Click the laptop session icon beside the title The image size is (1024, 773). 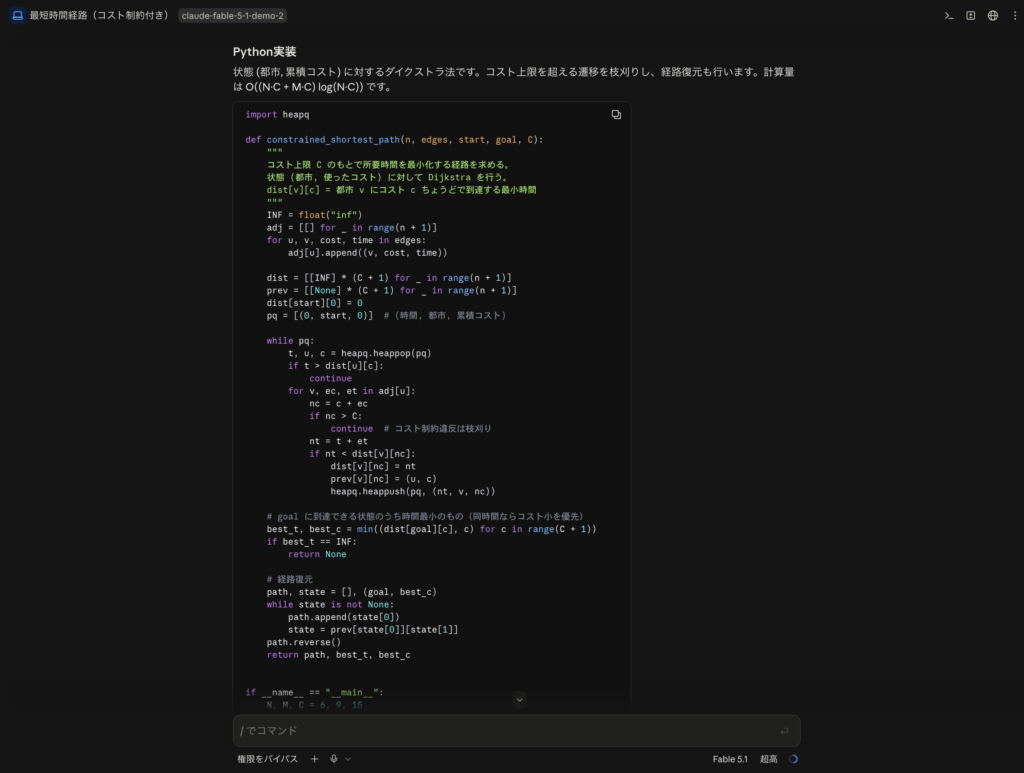point(18,16)
